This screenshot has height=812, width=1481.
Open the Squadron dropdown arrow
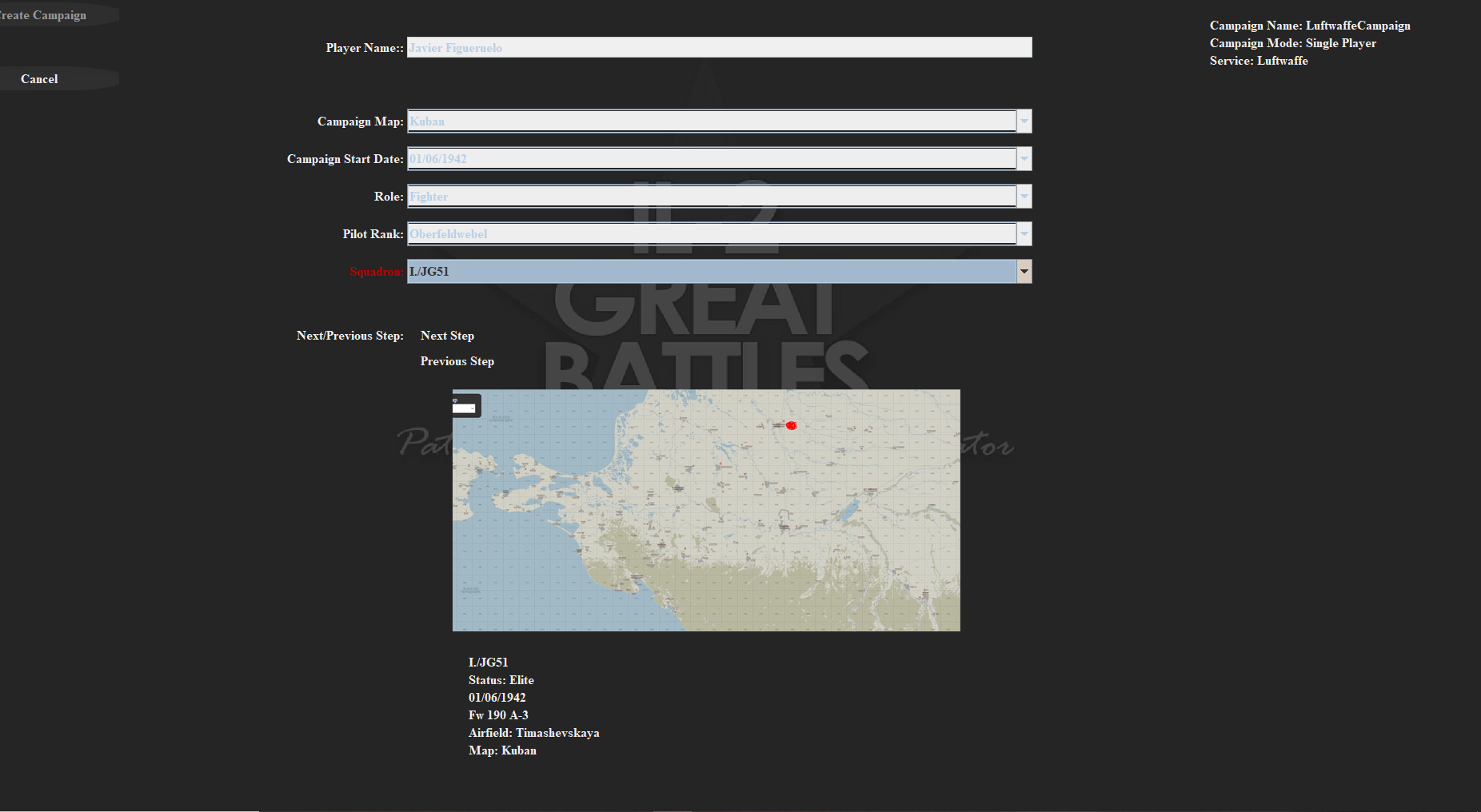click(1024, 272)
